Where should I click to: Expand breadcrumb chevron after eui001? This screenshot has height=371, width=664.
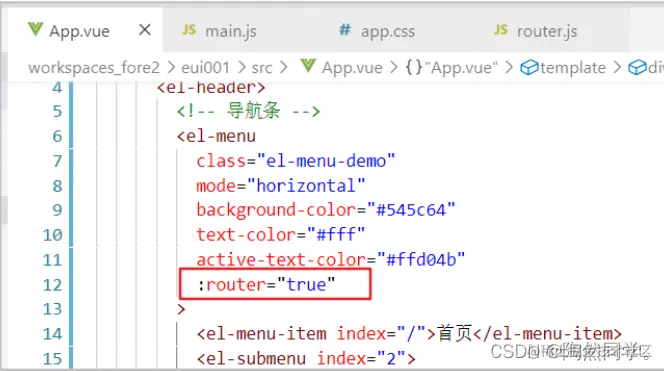[x=242, y=67]
